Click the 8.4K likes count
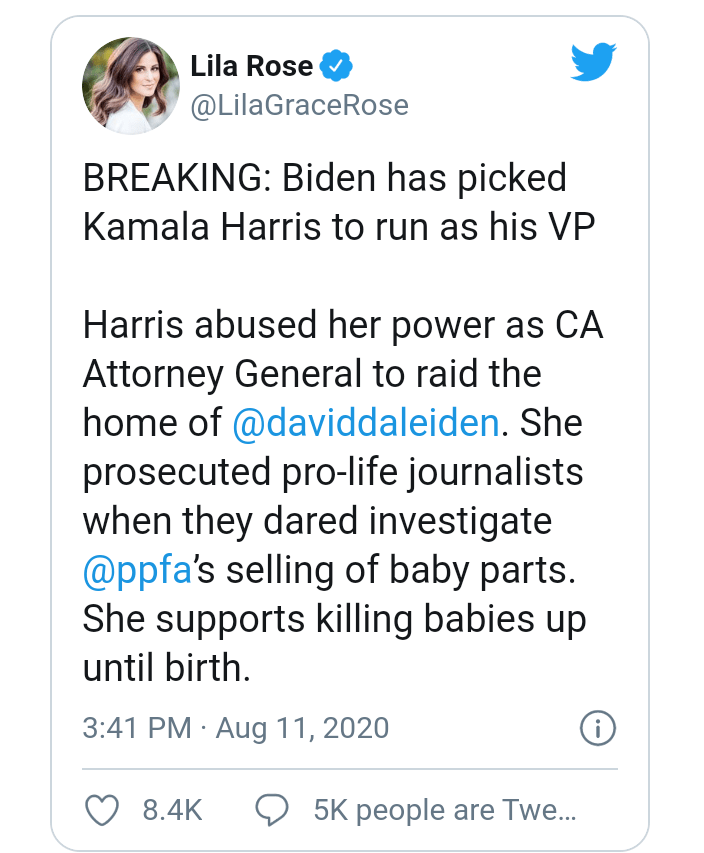Screen dimensions: 704x853 (172, 809)
